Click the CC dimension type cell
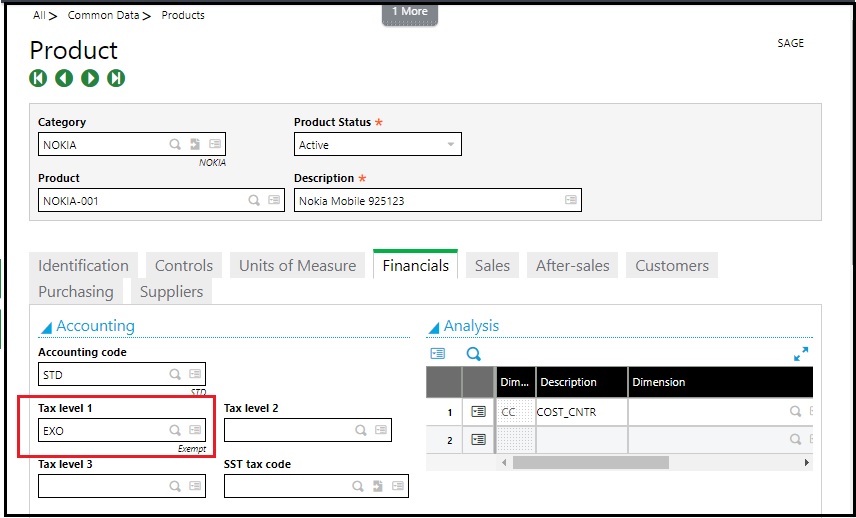 click(x=516, y=412)
